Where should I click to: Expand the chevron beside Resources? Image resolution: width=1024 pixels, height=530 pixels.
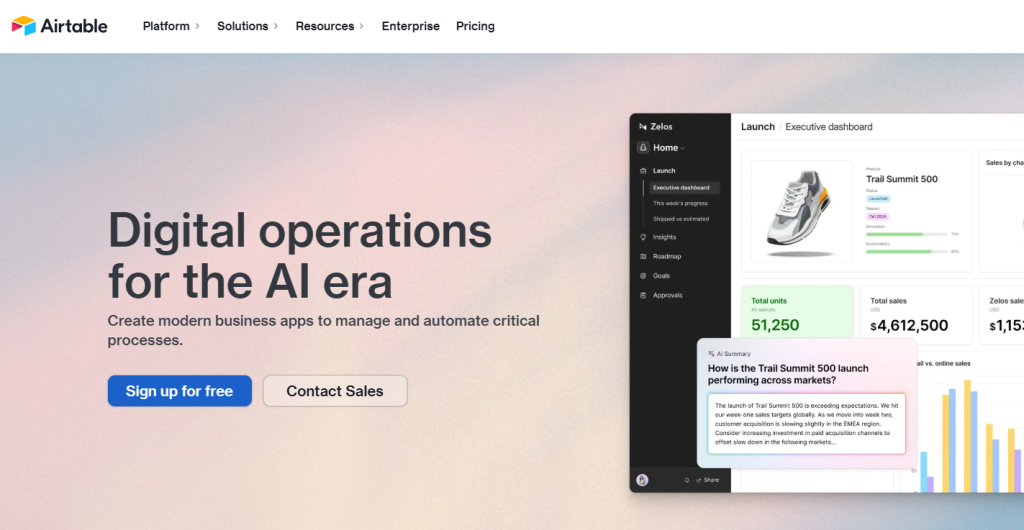point(362,26)
